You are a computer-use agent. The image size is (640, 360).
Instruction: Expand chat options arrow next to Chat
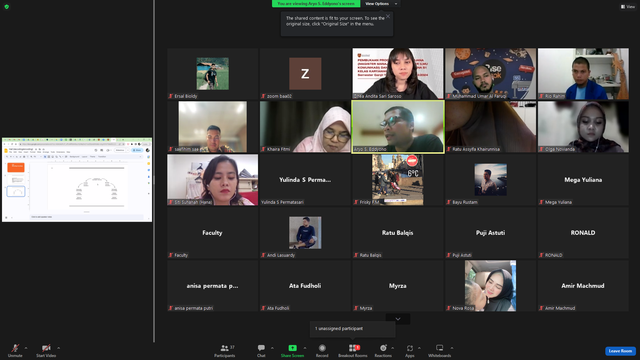tap(272, 348)
